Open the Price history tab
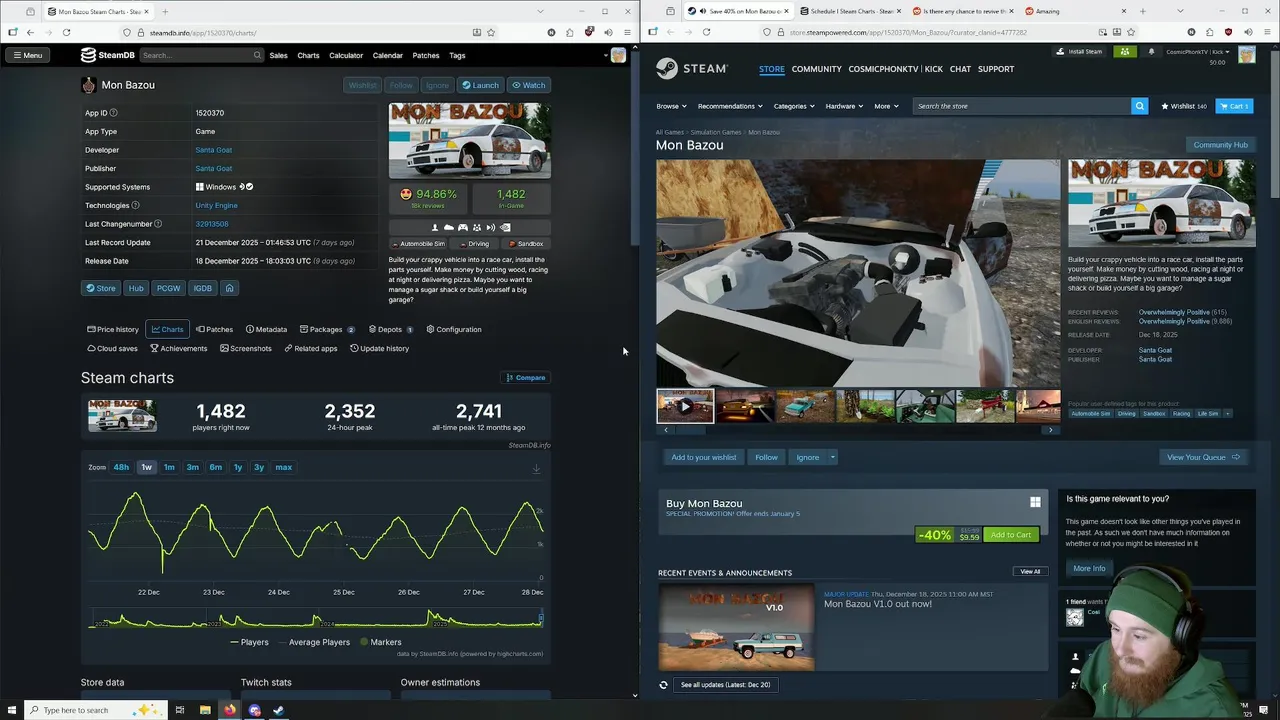Viewport: 1280px width, 720px height. tap(113, 329)
